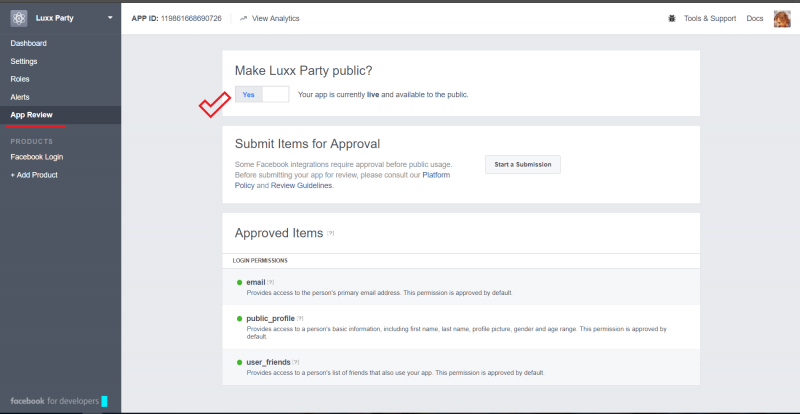Image resolution: width=800 pixels, height=414 pixels.
Task: Expand the Luxx Party app switcher arrow
Action: [x=110, y=18]
